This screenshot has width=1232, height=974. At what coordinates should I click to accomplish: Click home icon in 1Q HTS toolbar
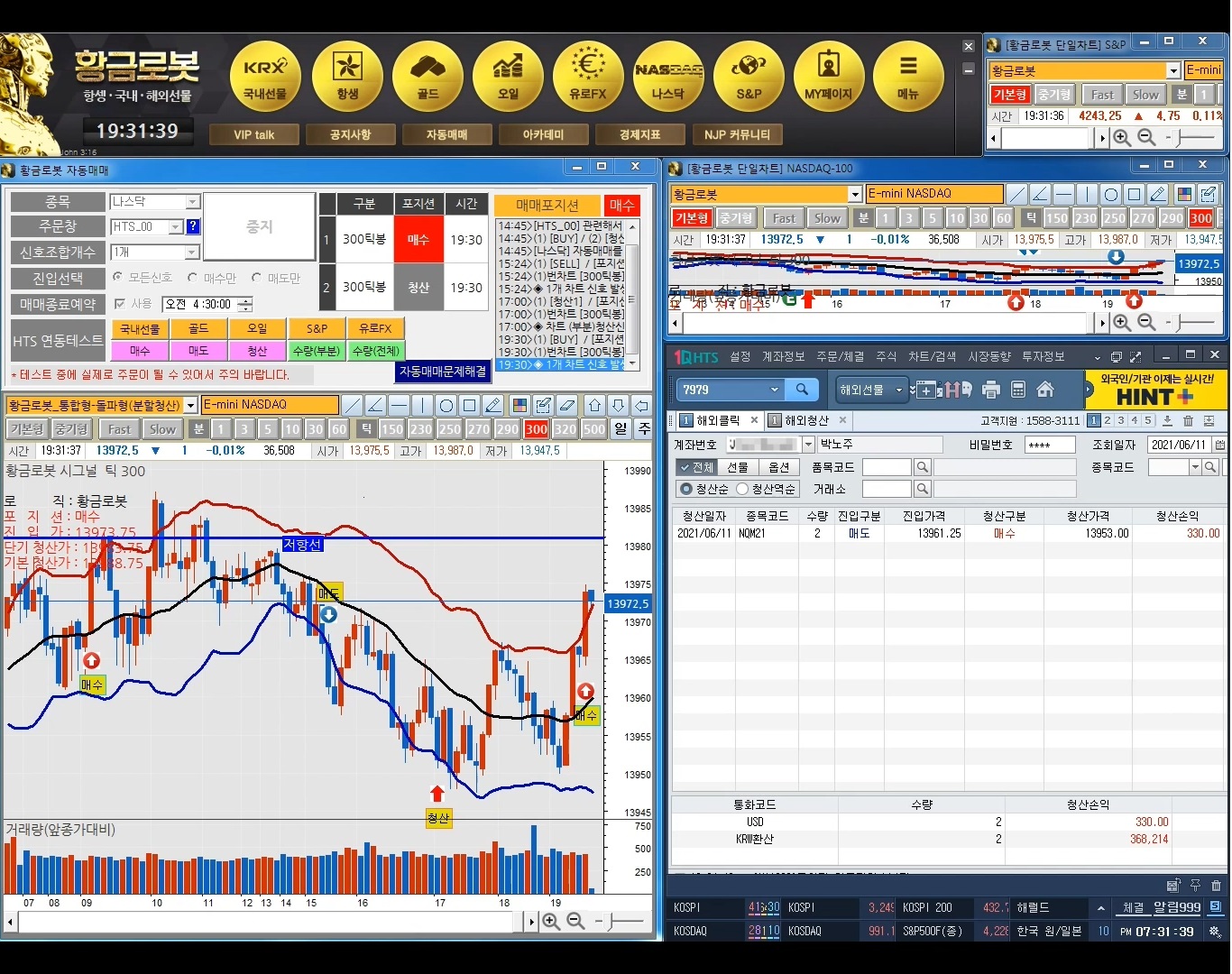coord(1045,390)
